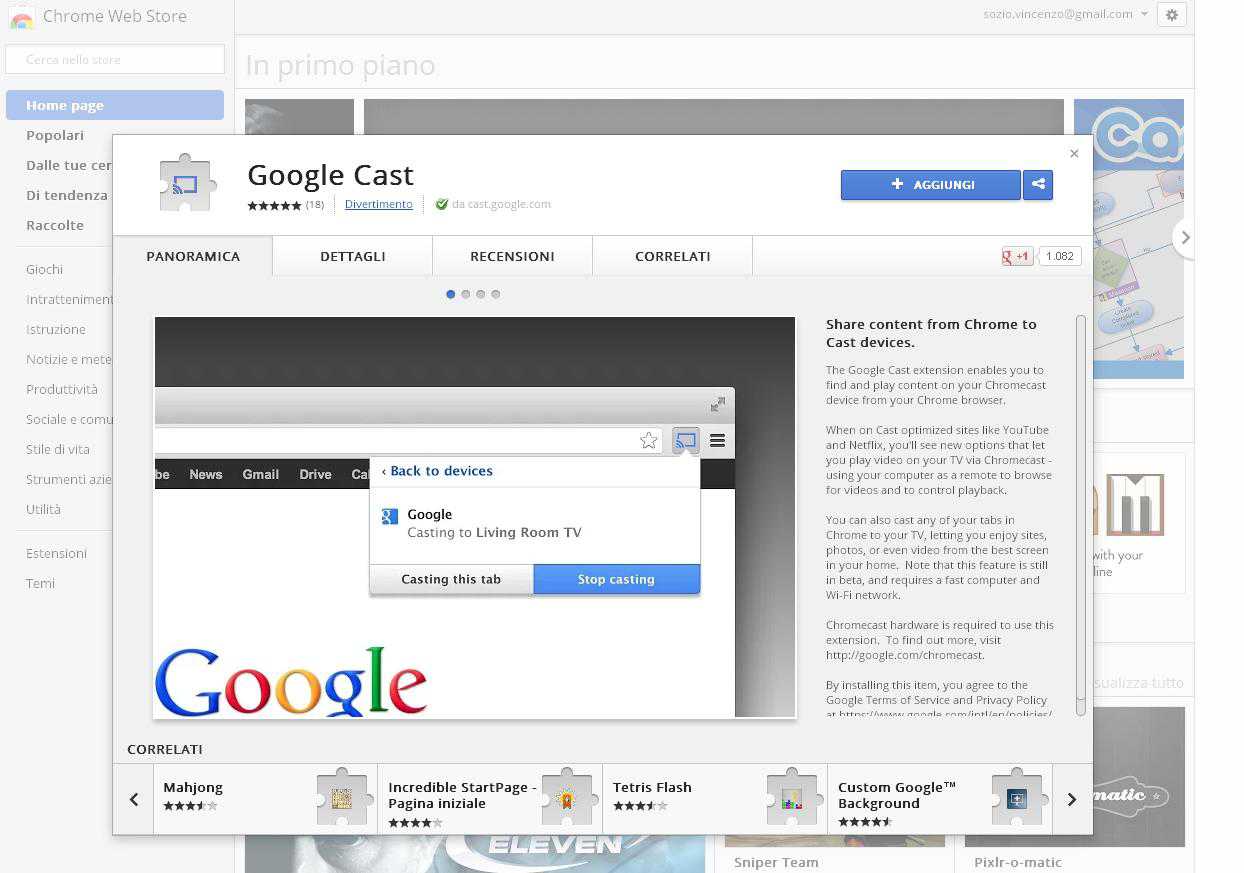Open the Custom Google Background icon
The width and height of the screenshot is (1244, 873).
pyautogui.click(x=1017, y=797)
